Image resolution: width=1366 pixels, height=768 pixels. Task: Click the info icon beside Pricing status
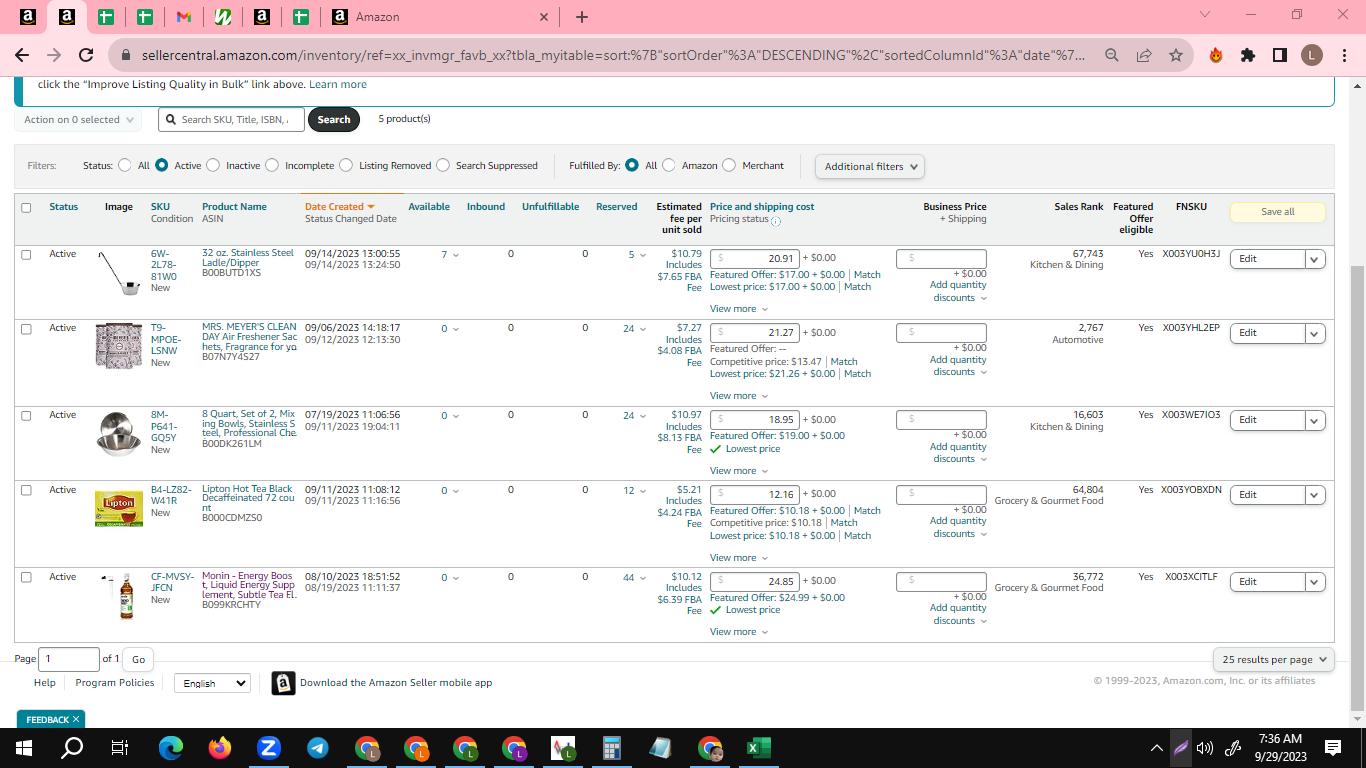coord(776,221)
